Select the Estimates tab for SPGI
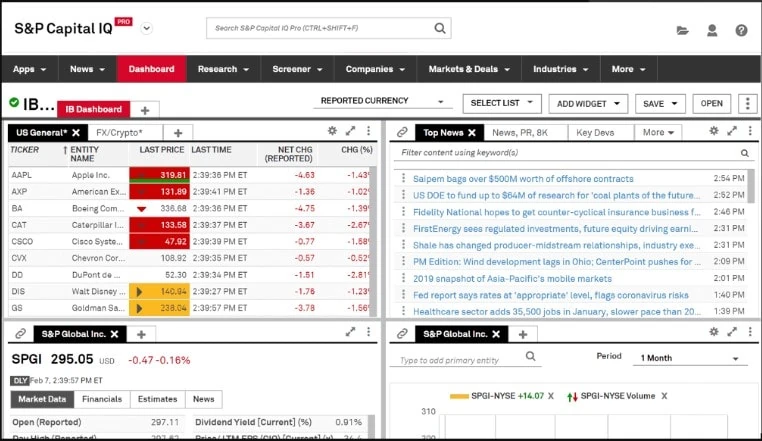 (157, 399)
